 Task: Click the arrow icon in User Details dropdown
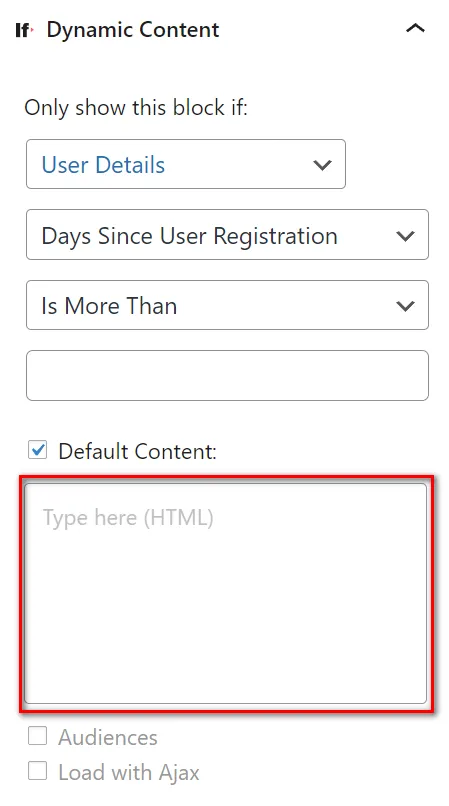(322, 165)
